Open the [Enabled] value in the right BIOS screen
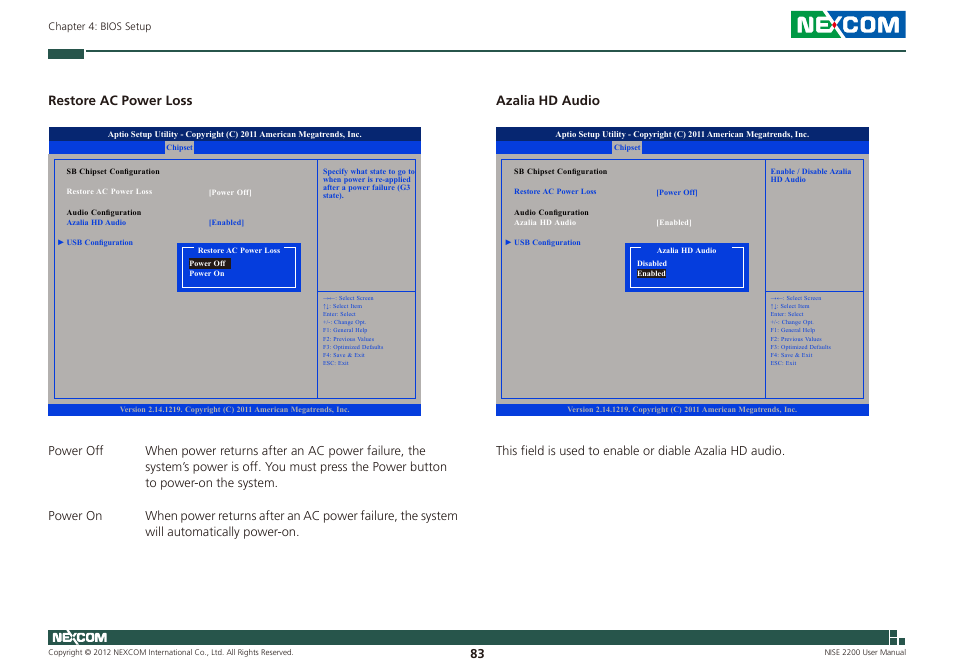 (x=674, y=223)
